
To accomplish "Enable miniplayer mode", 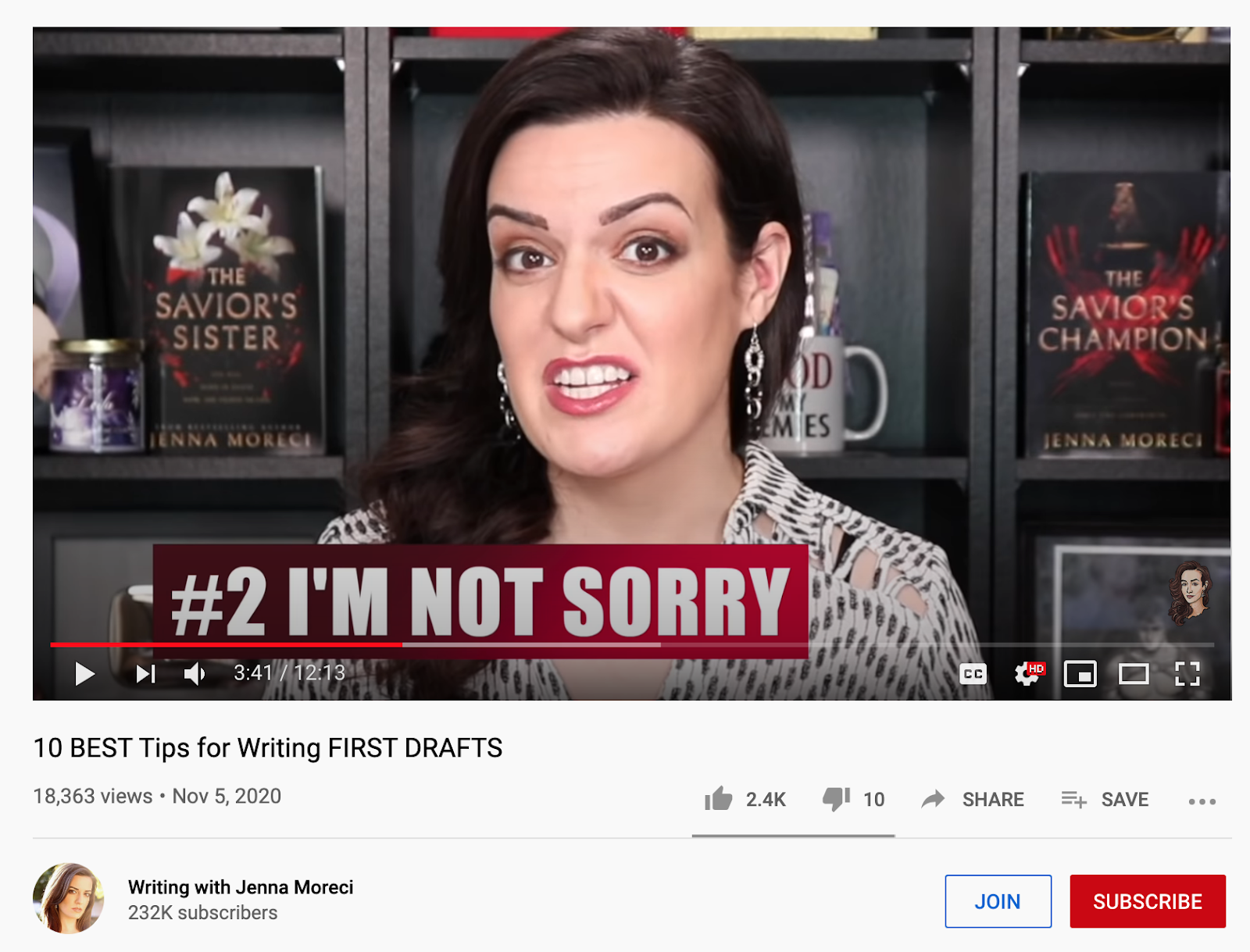I will tap(1080, 673).
